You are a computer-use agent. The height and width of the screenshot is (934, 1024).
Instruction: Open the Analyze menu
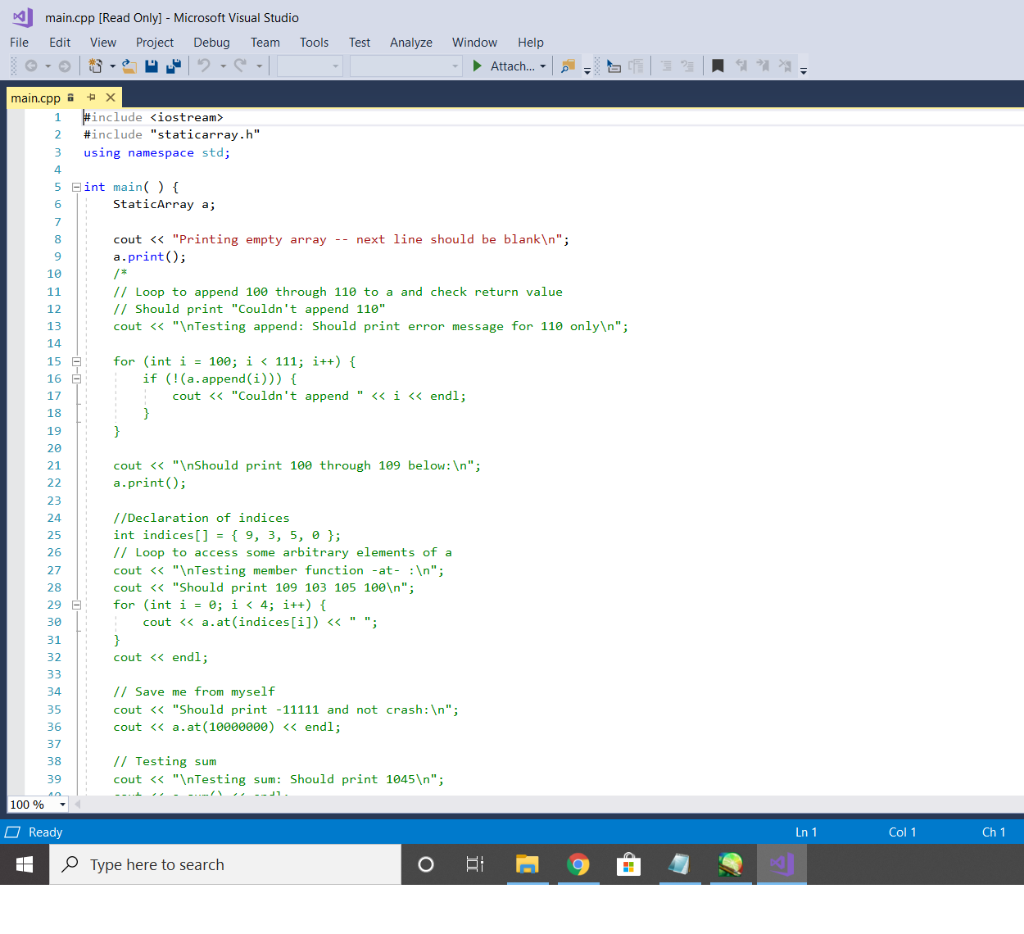[x=411, y=42]
